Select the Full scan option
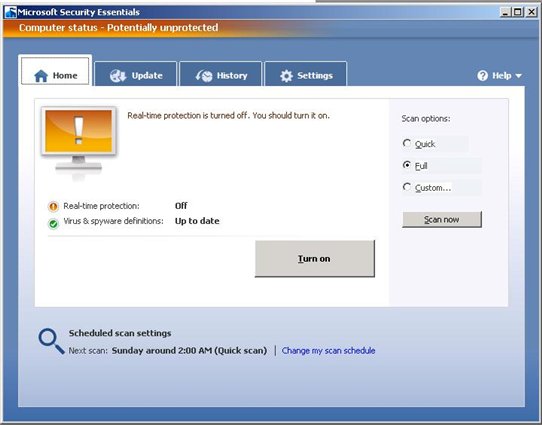This screenshot has height=425, width=542. 407,165
